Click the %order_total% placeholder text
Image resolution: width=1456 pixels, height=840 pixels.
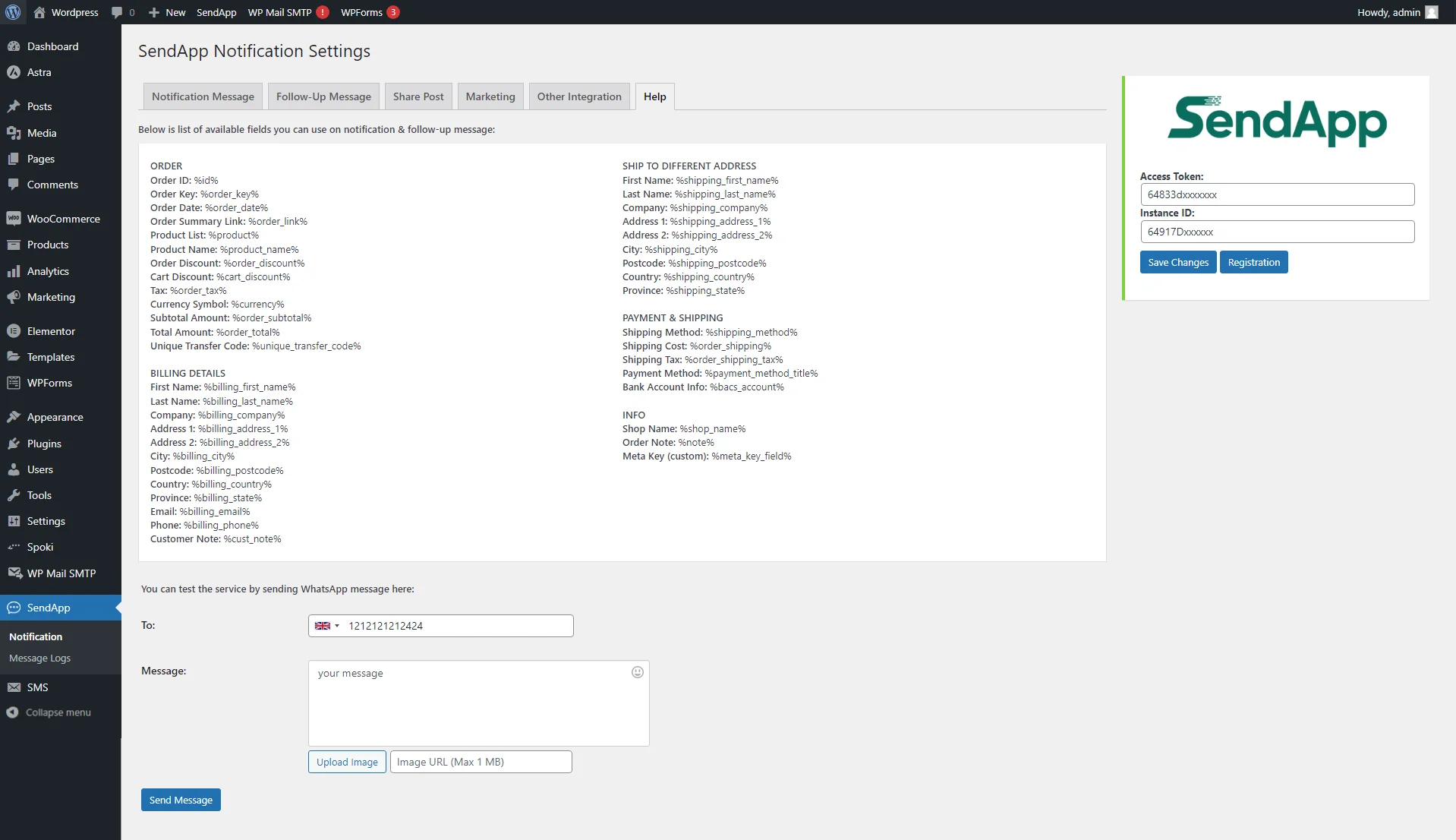[x=247, y=333]
